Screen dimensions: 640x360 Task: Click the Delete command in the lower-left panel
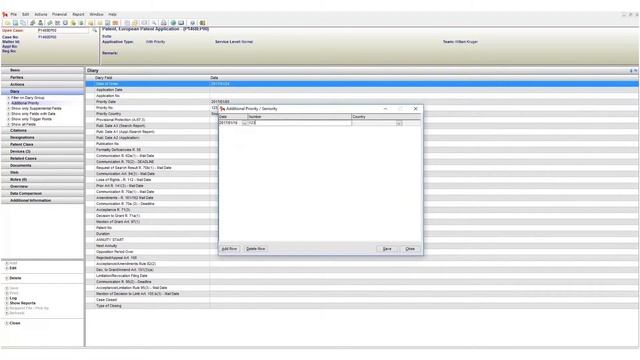[16, 278]
